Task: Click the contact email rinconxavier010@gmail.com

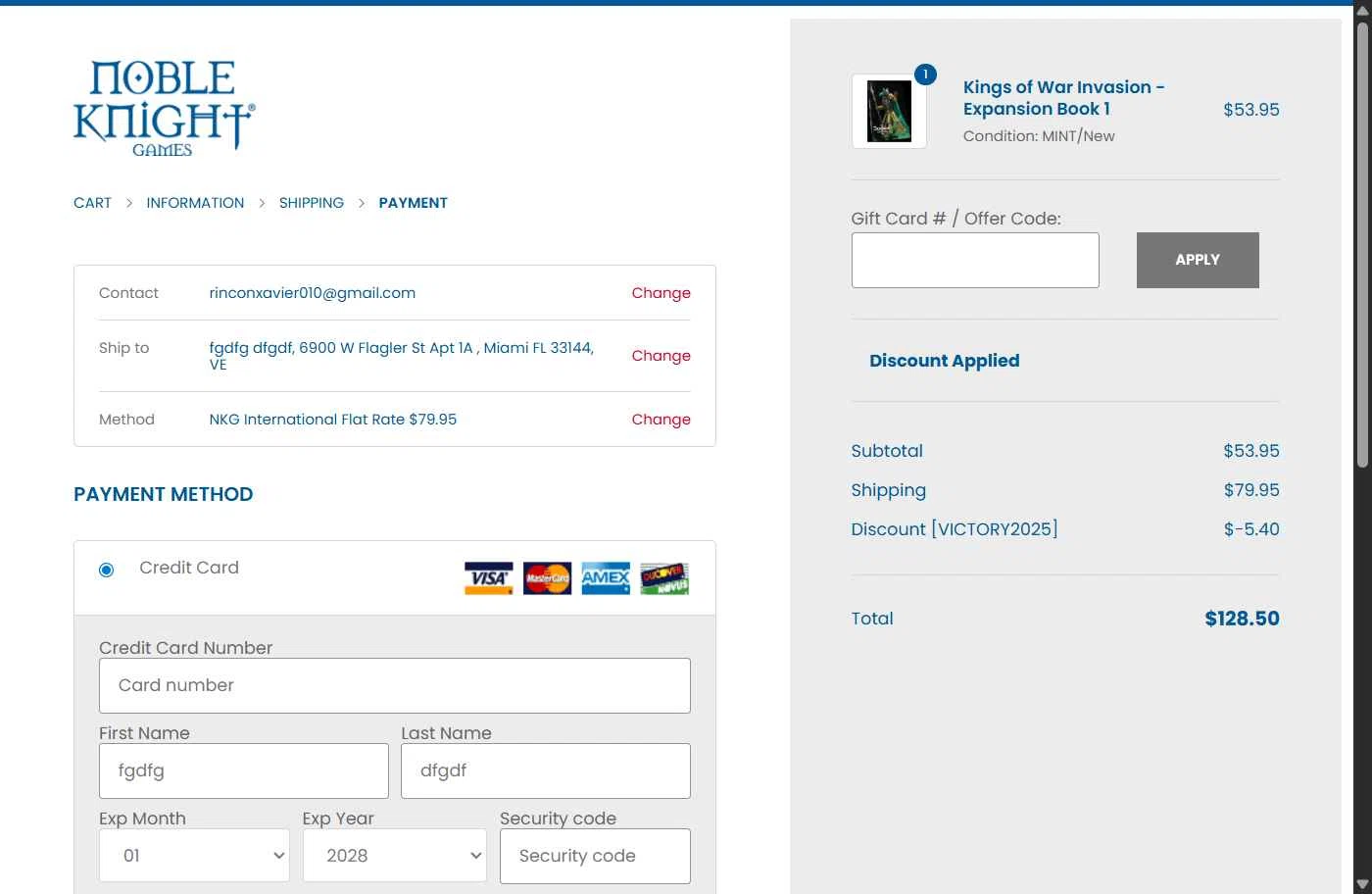Action: (x=313, y=293)
